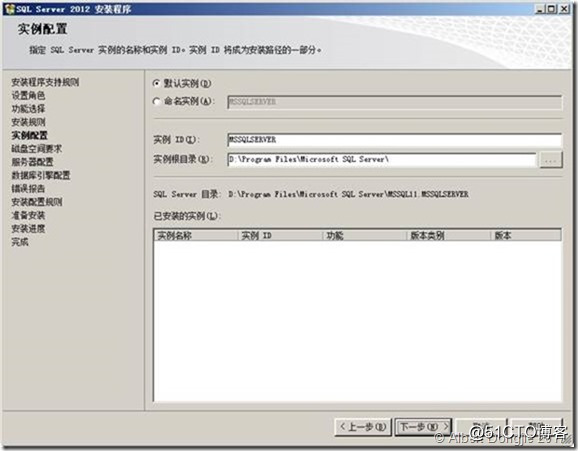Click the 下一步 next button
578x451 pixels.
(424, 427)
